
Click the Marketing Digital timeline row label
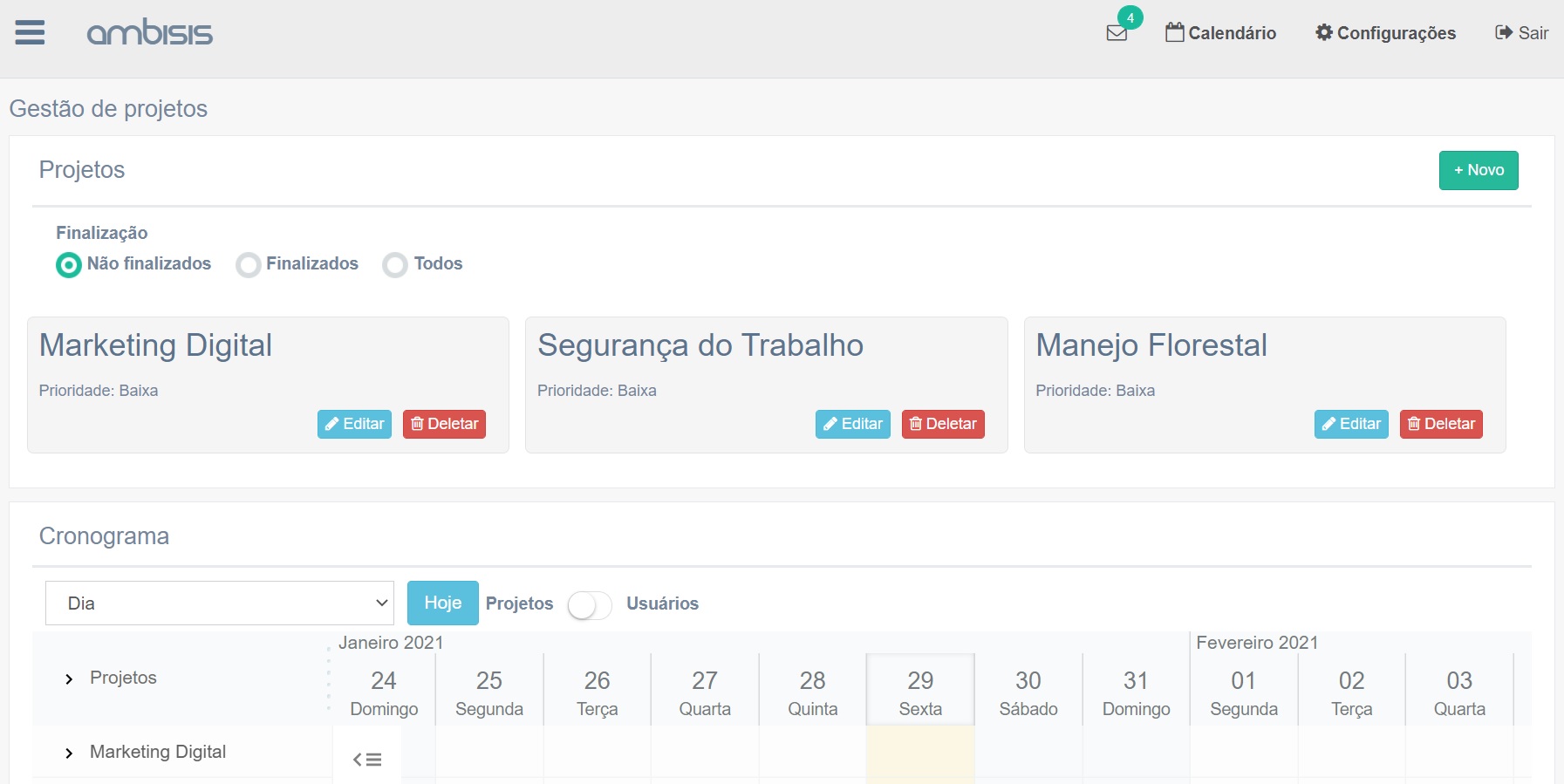click(x=158, y=752)
